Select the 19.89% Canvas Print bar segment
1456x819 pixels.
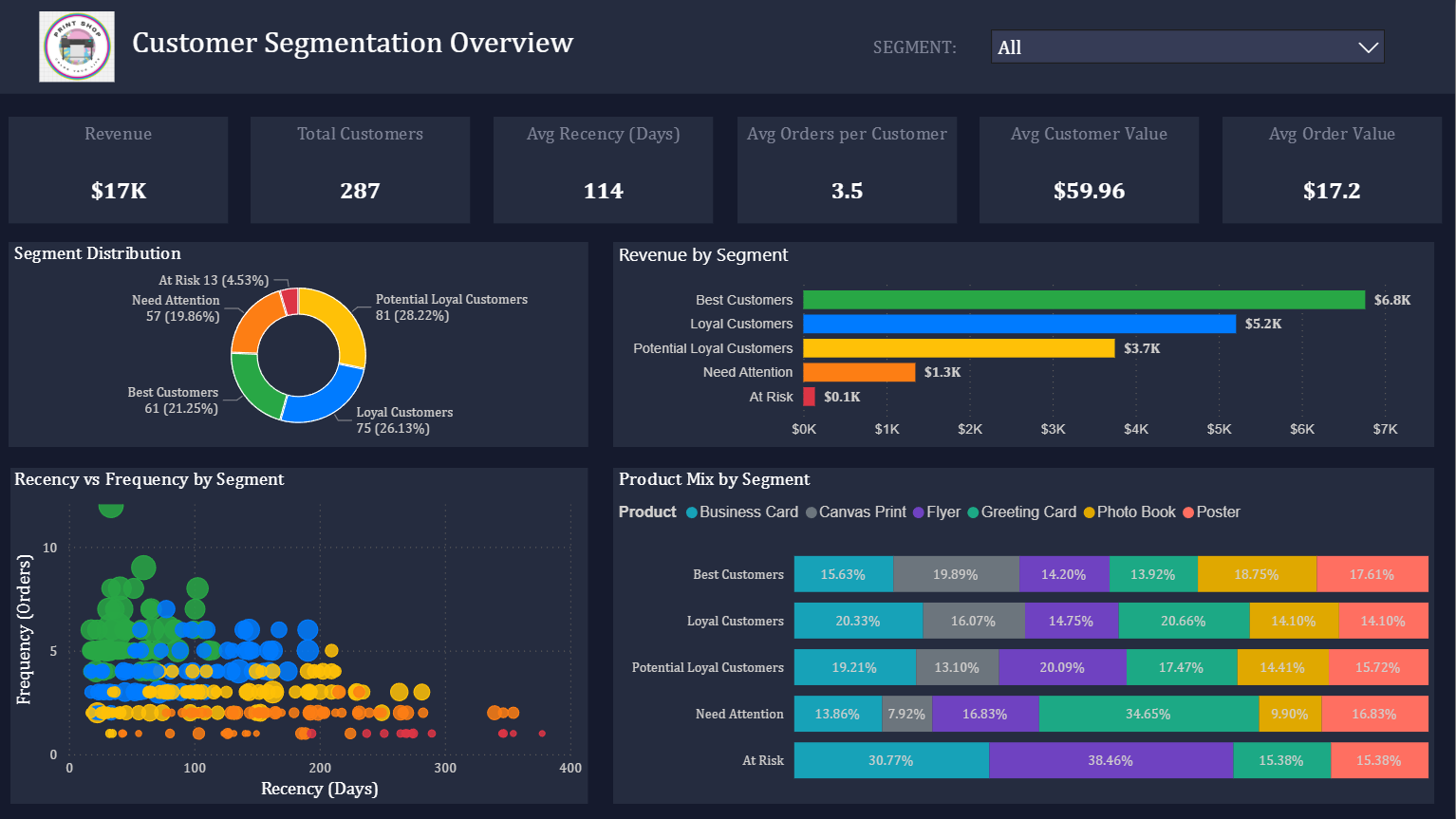[955, 574]
